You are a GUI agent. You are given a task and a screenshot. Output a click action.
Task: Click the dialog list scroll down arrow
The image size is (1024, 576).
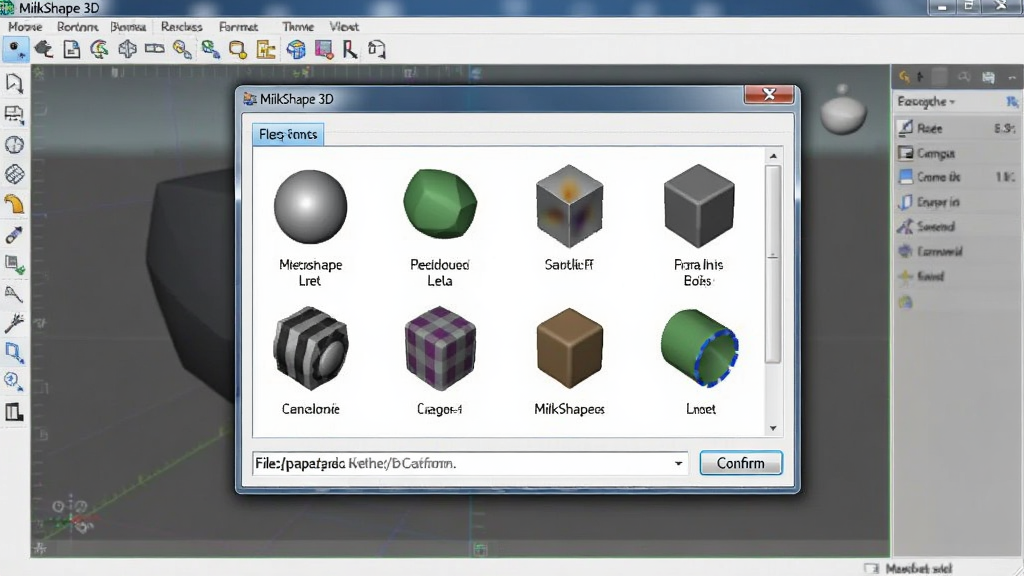coord(773,428)
